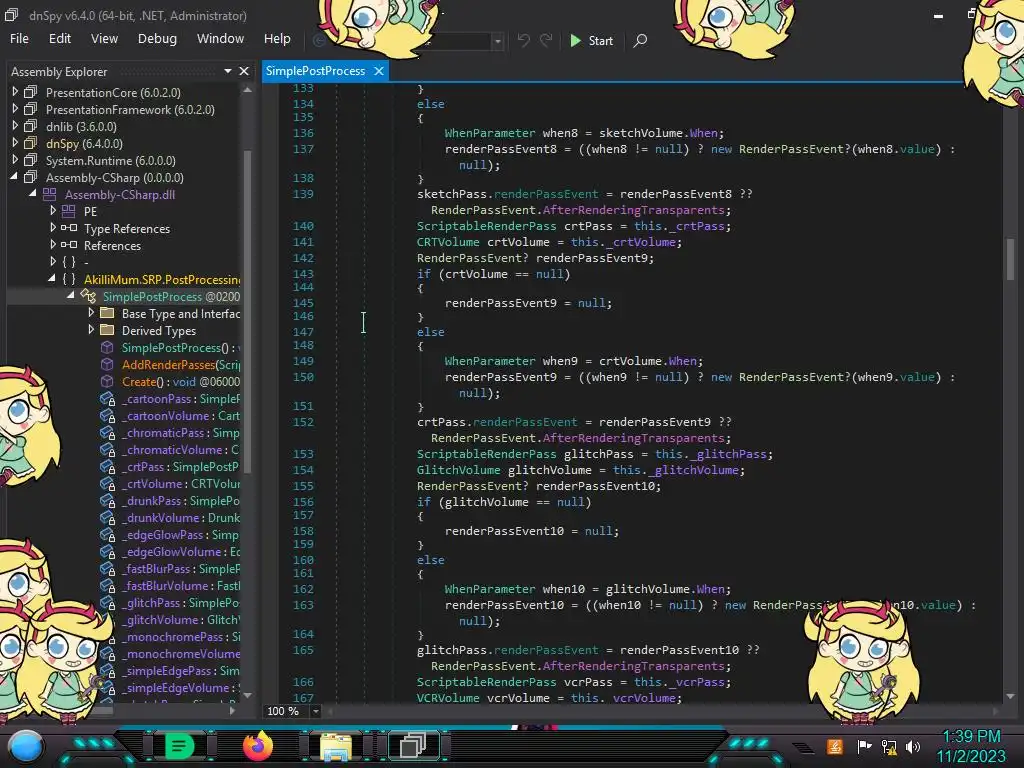Close the Assembly Explorer panel
This screenshot has width=1024, height=768.
point(244,71)
